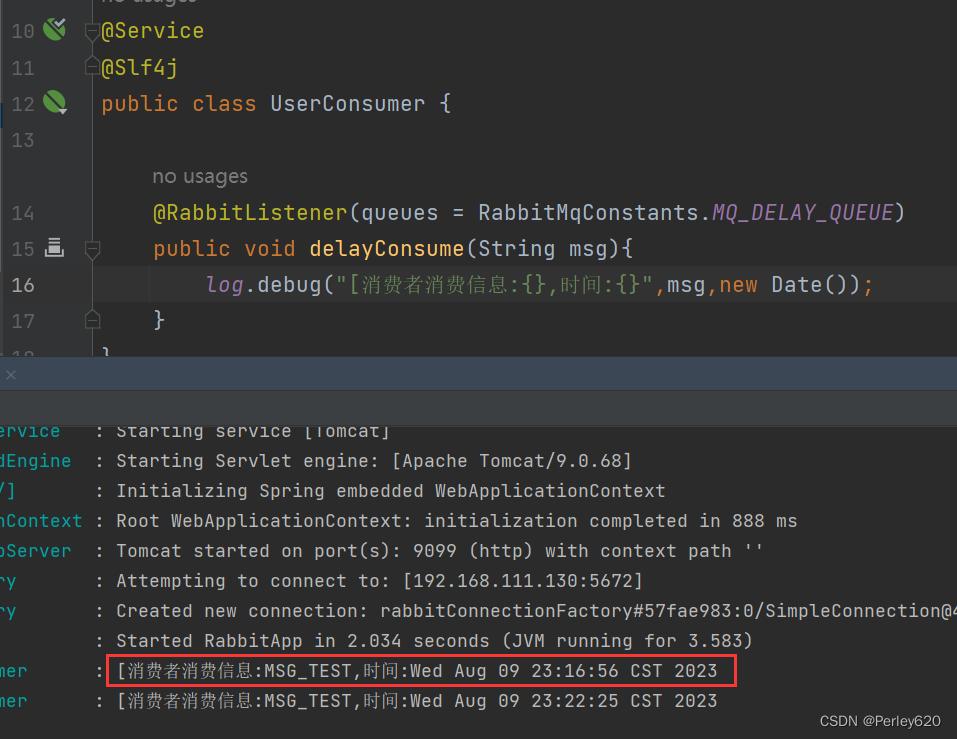Click the console message timed 23:16:56
Viewport: 957px width, 739px height.
coord(417,671)
